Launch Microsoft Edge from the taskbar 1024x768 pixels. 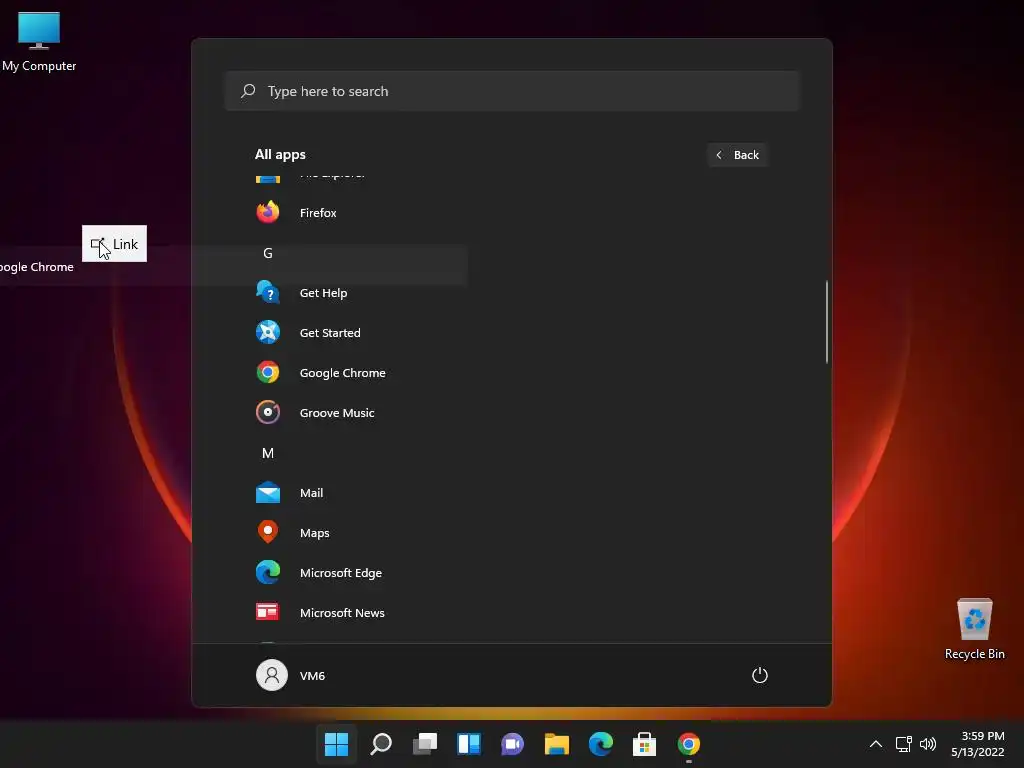[601, 744]
